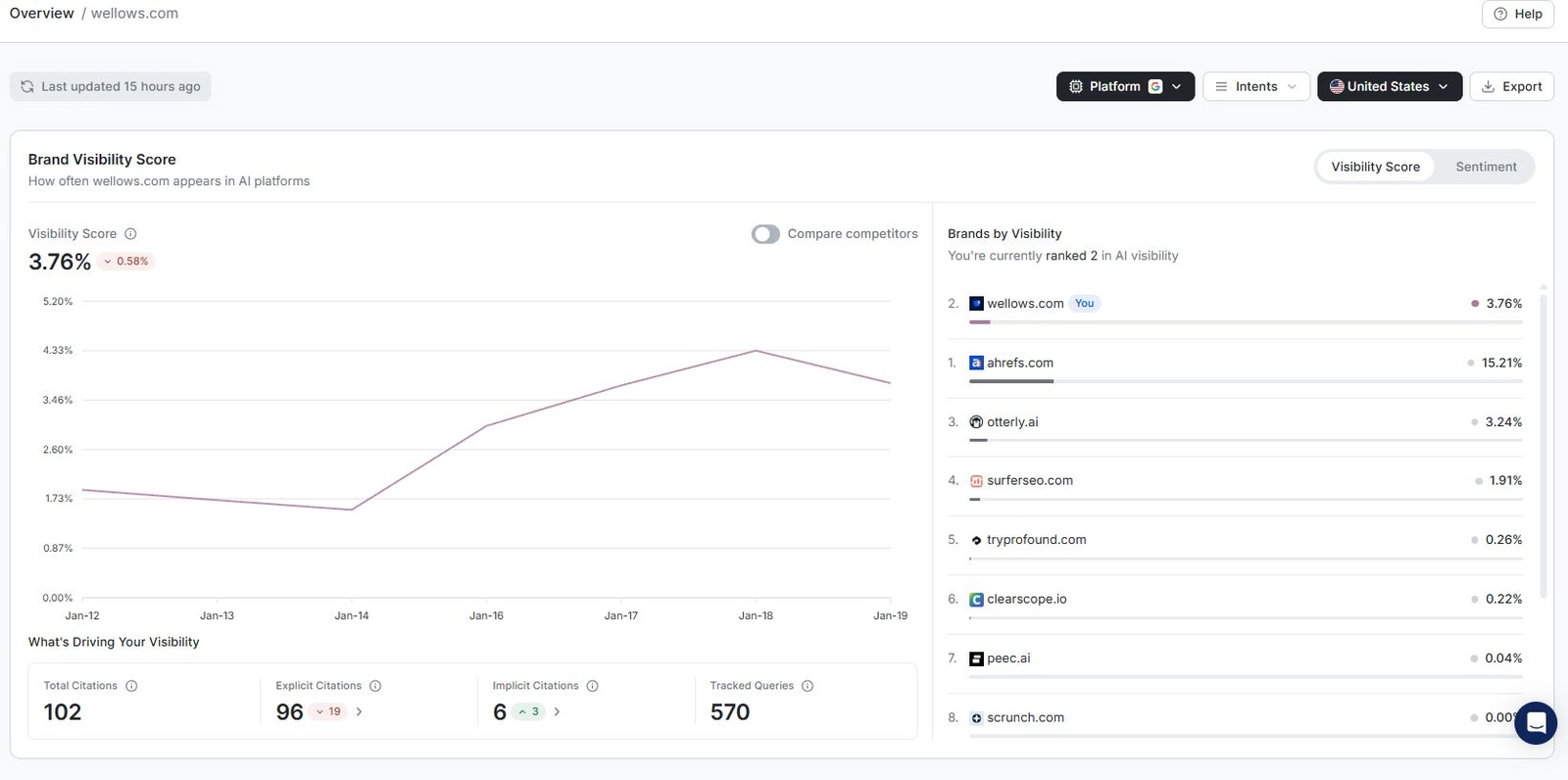Expand Explicit Citations details arrow
The width and height of the screenshot is (1568, 780).
[x=360, y=712]
